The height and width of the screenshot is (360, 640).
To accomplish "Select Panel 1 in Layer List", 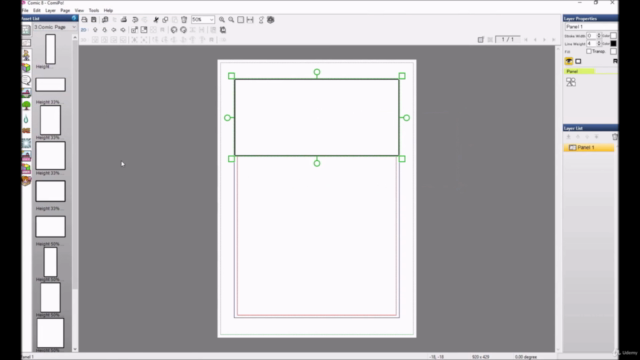I will tap(589, 147).
